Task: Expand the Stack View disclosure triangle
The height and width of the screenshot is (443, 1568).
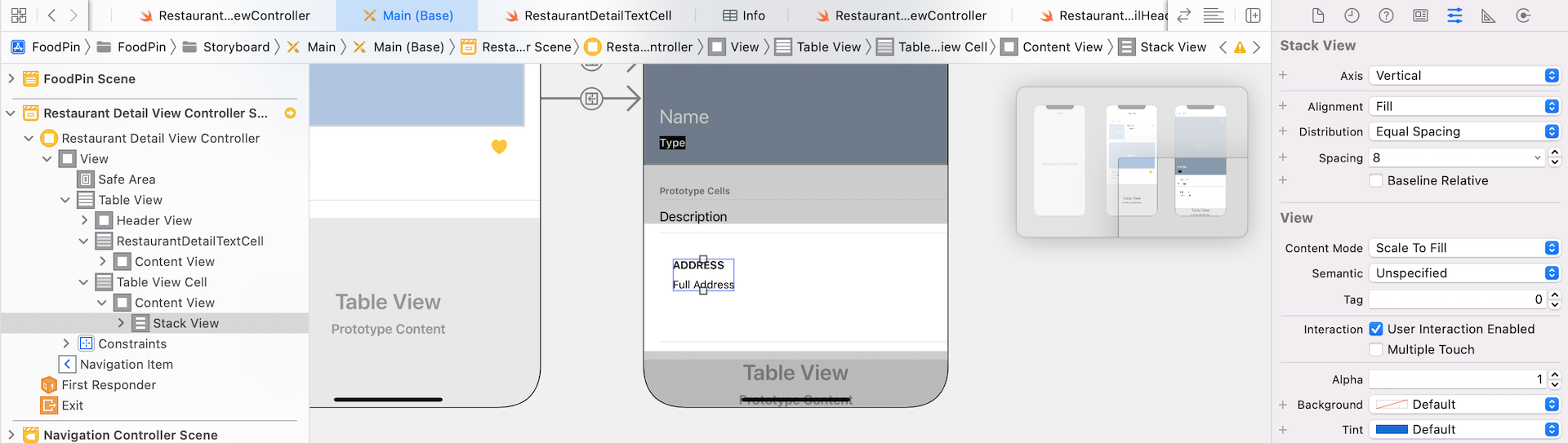Action: coord(121,323)
